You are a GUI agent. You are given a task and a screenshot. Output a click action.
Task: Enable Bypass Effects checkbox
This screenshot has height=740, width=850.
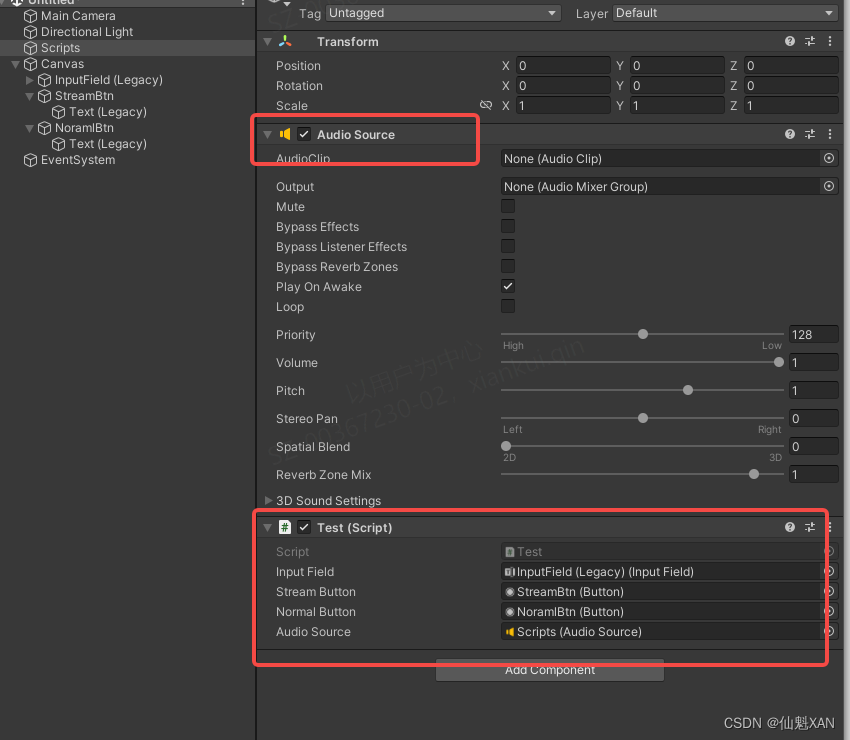(508, 226)
